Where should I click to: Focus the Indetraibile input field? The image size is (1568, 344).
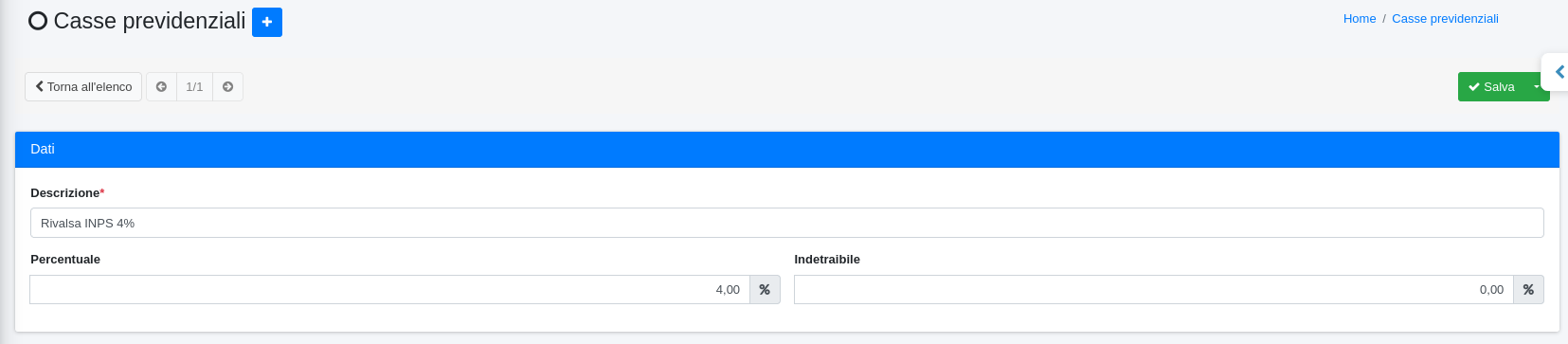(x=1153, y=290)
